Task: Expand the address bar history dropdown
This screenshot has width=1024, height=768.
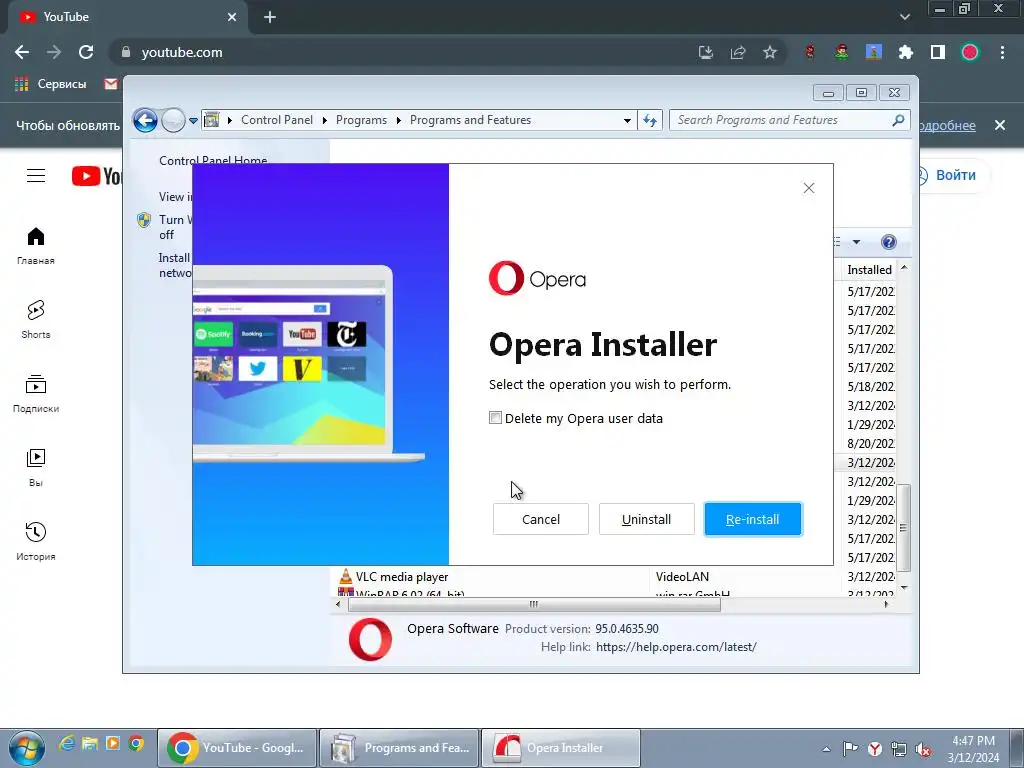Action: click(x=627, y=120)
